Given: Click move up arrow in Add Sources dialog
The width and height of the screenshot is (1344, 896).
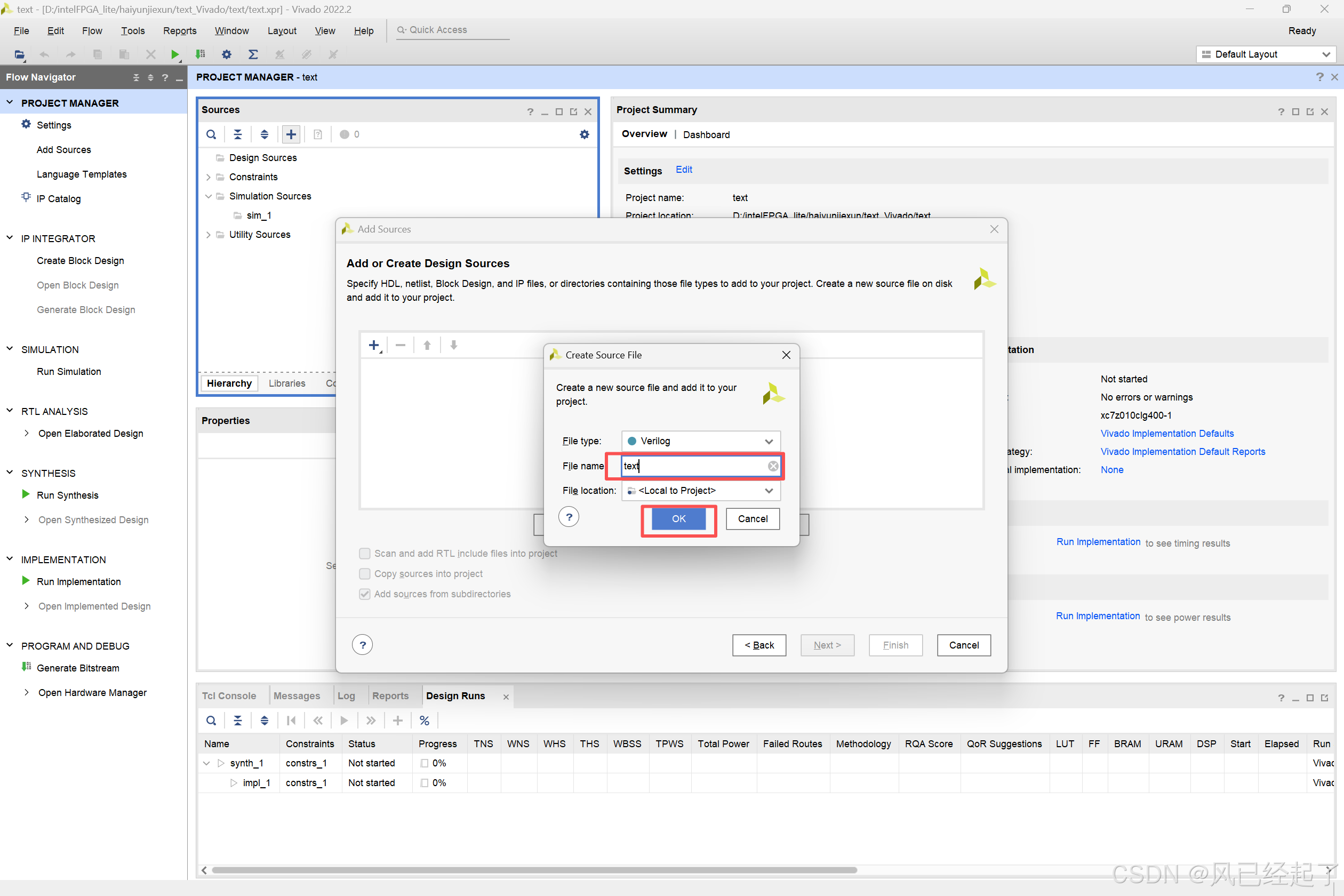Looking at the screenshot, I should 427,345.
